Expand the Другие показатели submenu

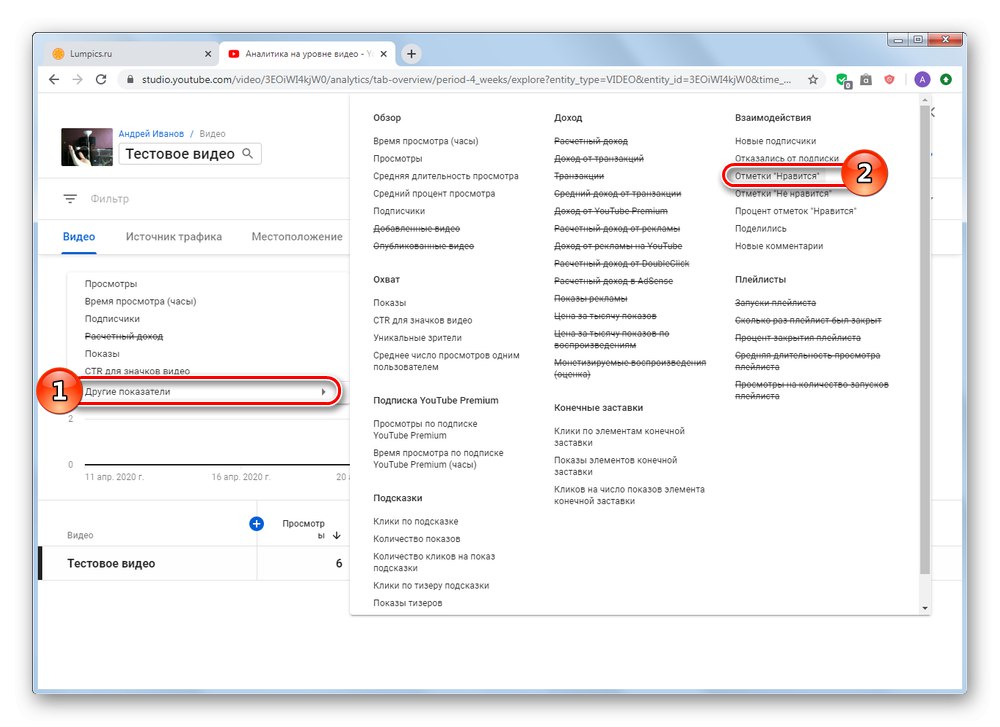[208, 392]
